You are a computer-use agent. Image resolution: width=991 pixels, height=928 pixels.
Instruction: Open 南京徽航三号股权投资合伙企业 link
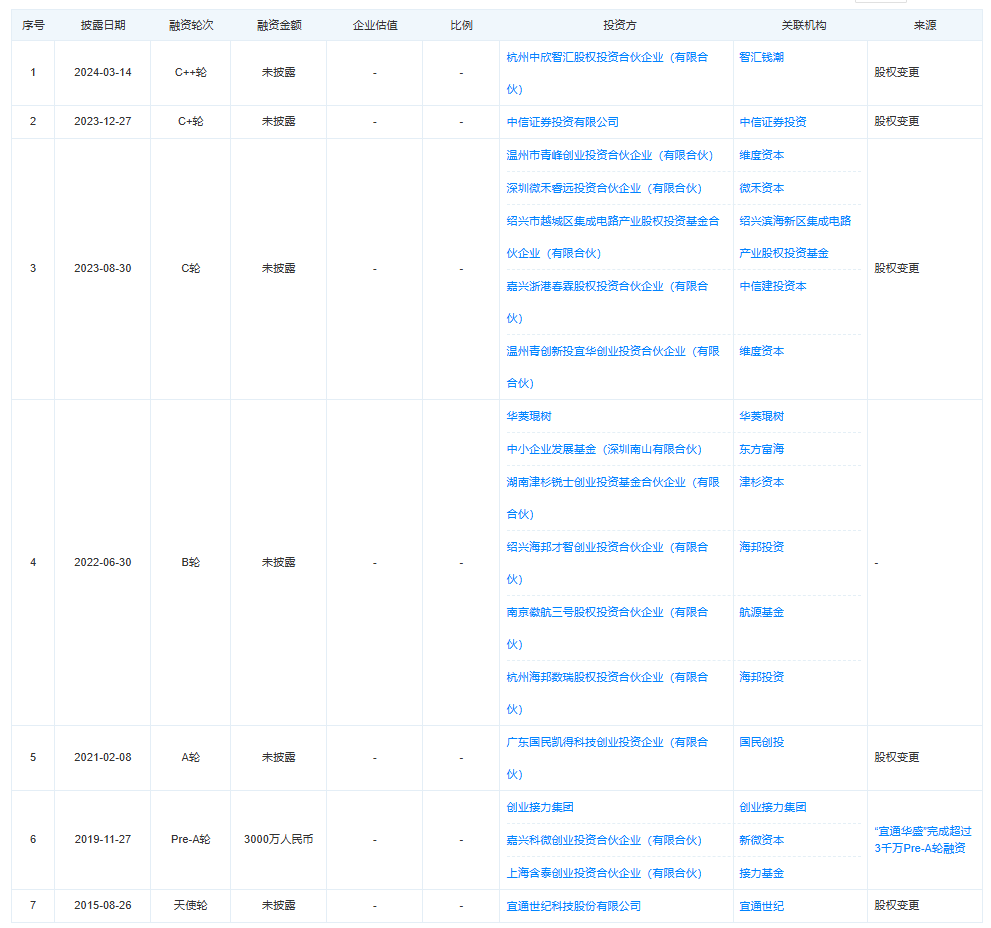pos(607,628)
